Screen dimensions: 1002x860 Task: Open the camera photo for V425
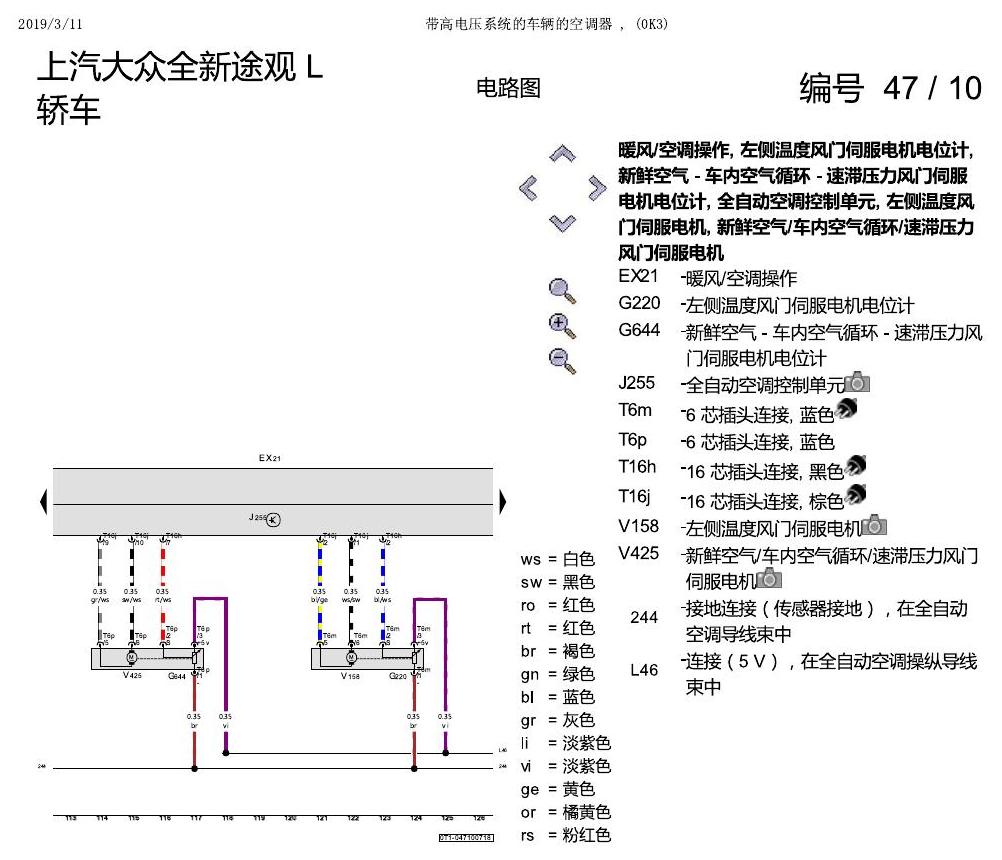point(769,578)
